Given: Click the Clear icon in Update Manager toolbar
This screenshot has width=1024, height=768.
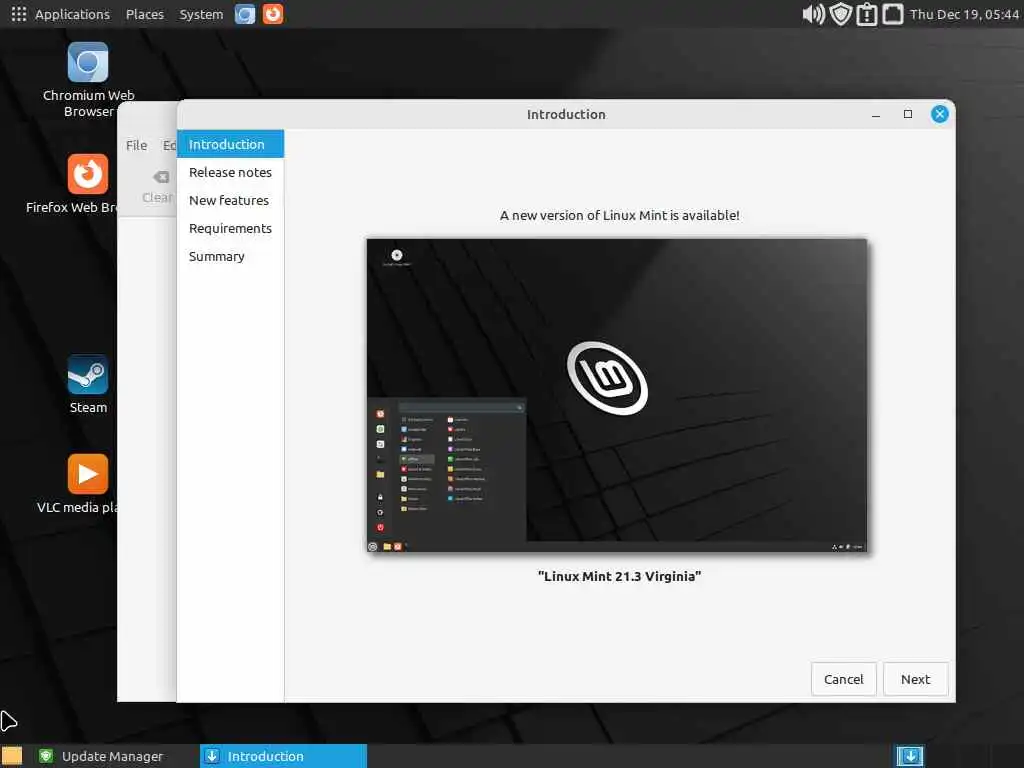Looking at the screenshot, I should (x=161, y=177).
